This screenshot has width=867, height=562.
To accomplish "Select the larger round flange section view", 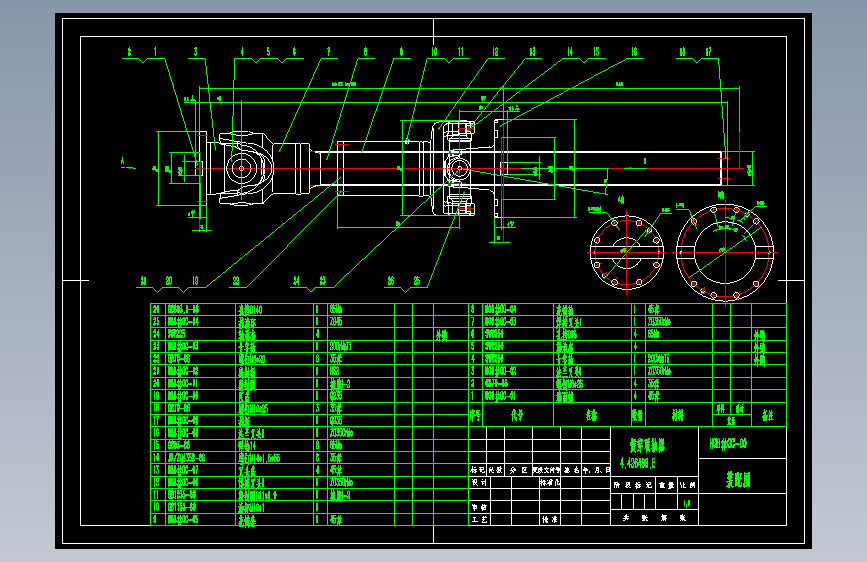I will click(725, 252).
